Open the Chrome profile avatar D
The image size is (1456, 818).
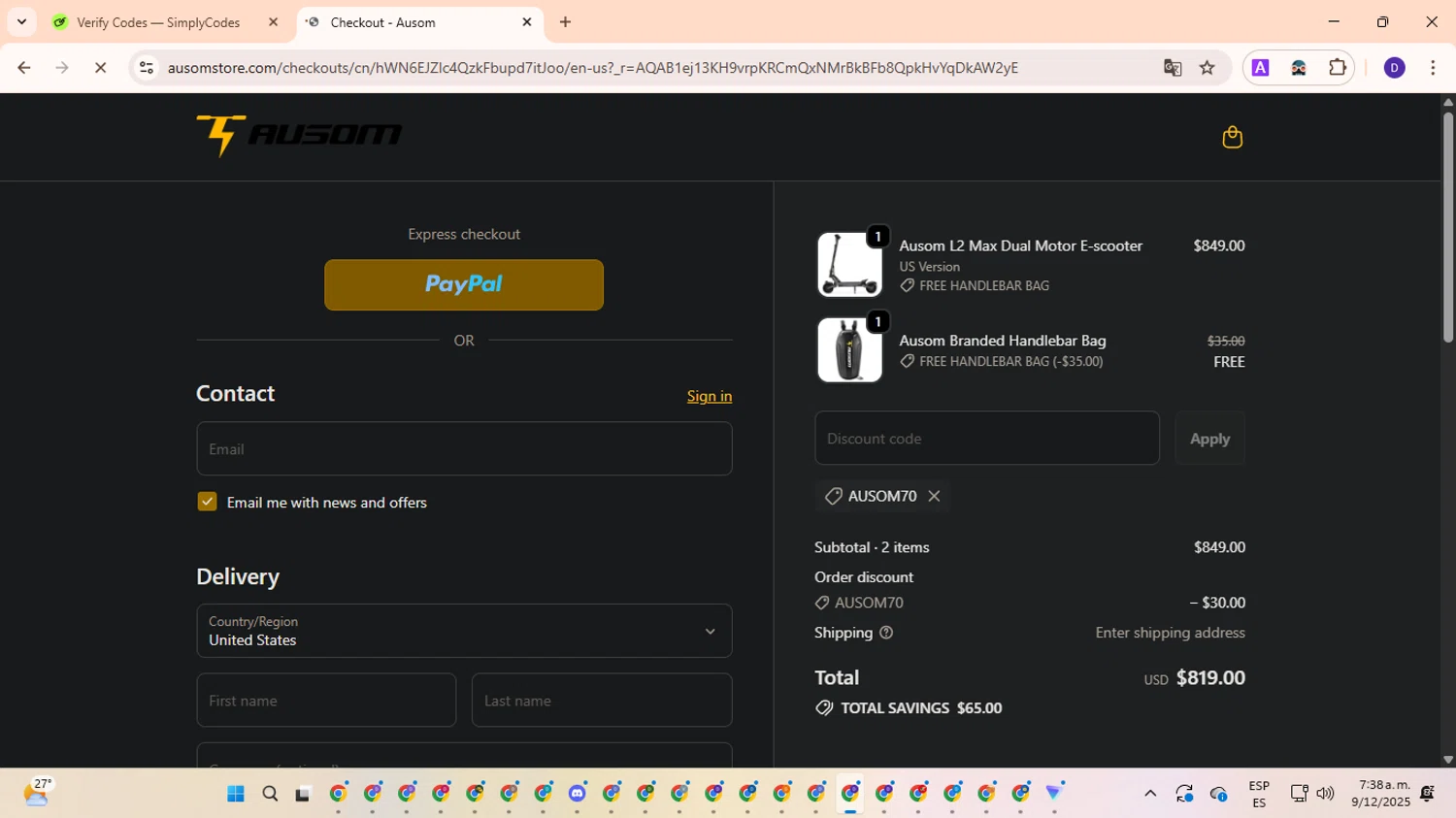[1394, 68]
